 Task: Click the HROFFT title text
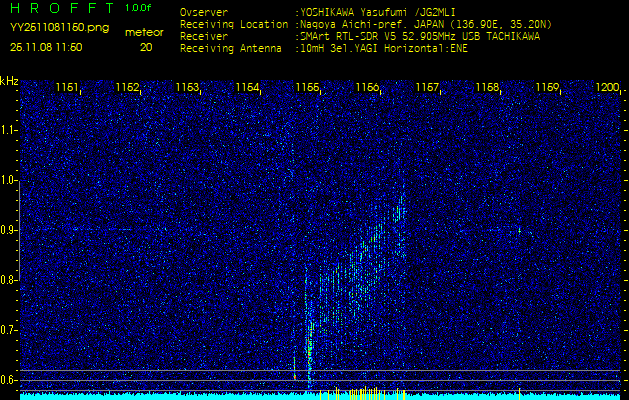click(x=63, y=8)
